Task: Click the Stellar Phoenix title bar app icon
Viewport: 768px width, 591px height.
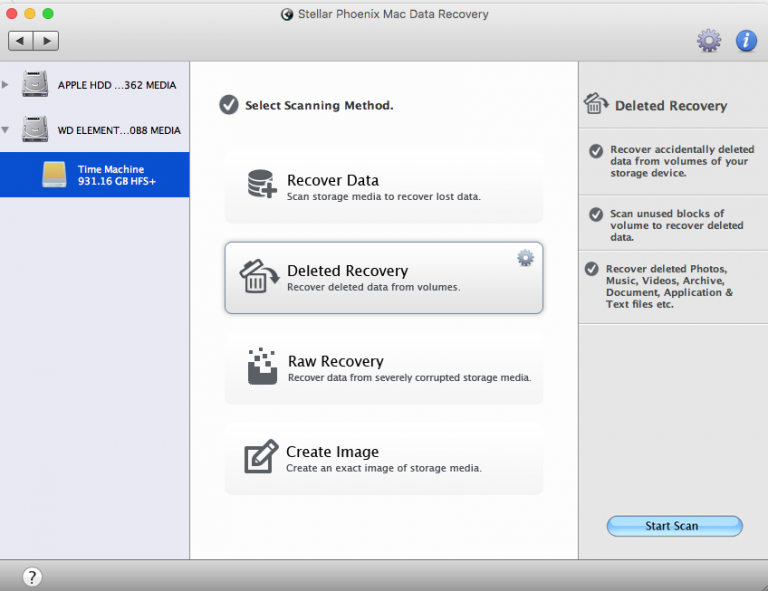Action: (x=287, y=14)
